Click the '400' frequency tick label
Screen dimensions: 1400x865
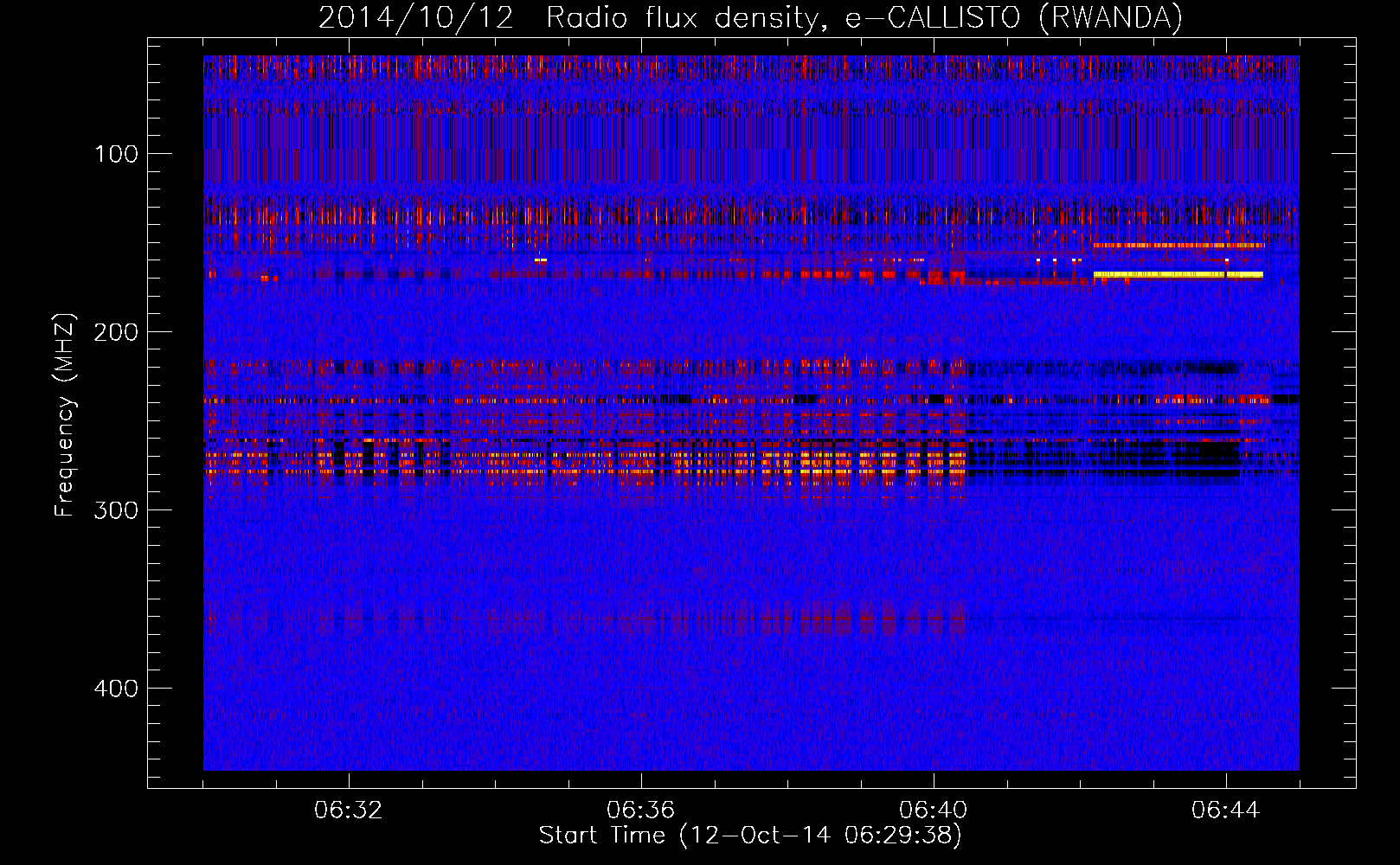117,689
